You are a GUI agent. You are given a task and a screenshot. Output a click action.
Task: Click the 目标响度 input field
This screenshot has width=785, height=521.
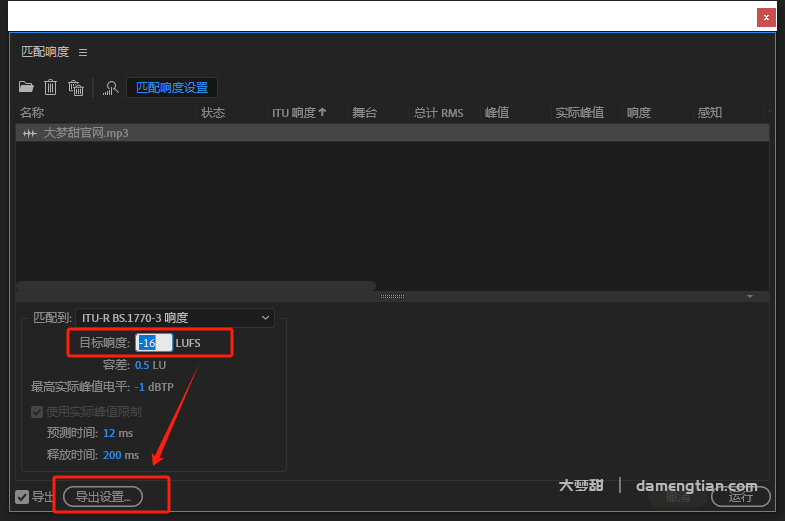click(x=153, y=343)
